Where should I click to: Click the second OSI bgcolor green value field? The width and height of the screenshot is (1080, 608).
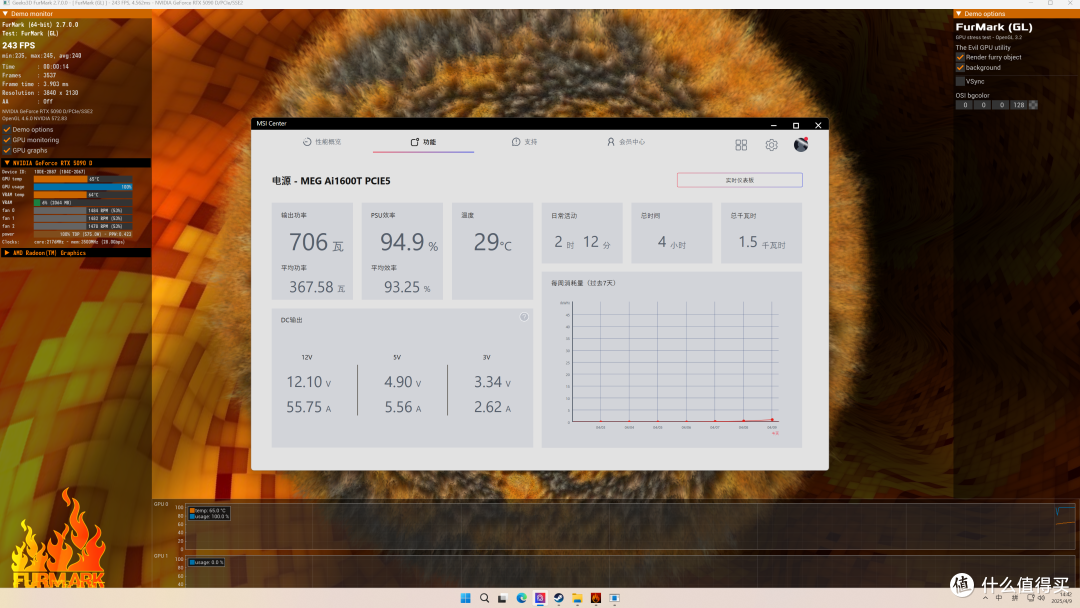click(x=983, y=105)
